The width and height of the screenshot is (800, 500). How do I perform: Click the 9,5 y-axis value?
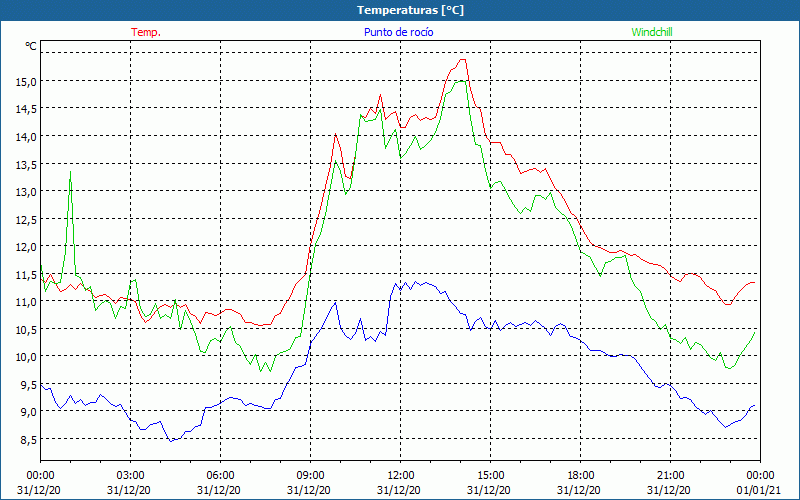point(29,384)
